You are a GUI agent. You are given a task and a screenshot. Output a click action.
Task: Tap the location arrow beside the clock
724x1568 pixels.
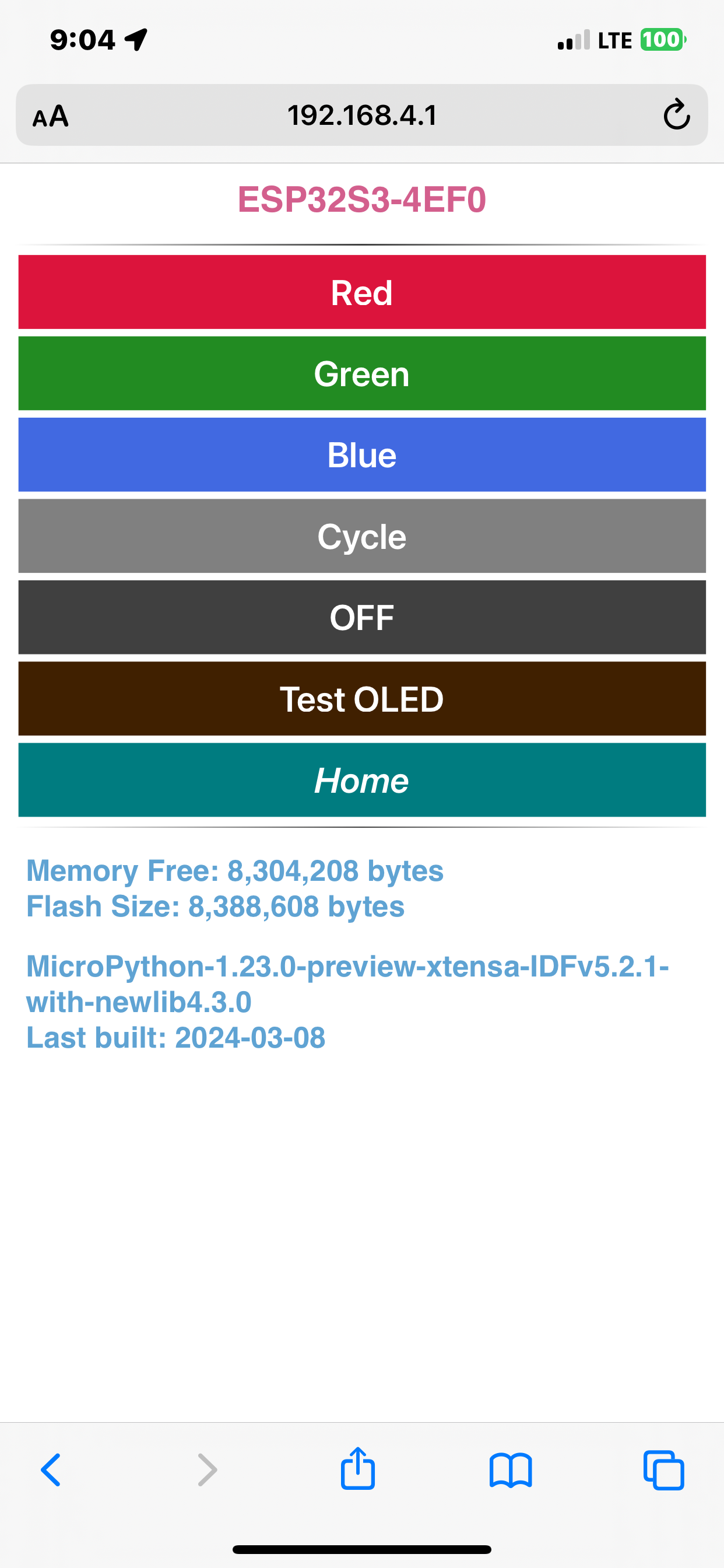coord(136,40)
